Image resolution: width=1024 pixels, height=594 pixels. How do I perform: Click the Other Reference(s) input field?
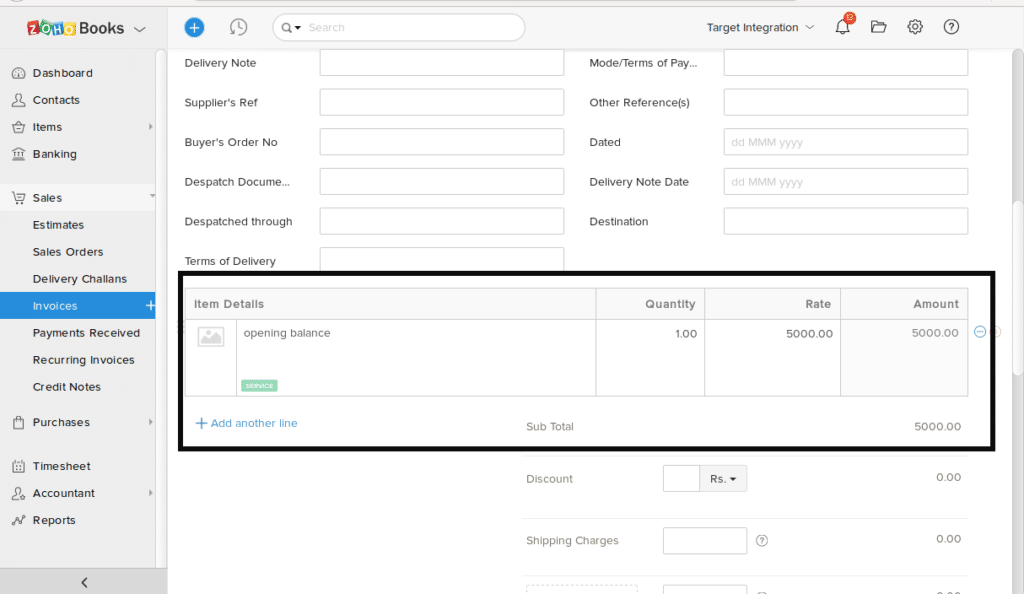click(x=846, y=102)
